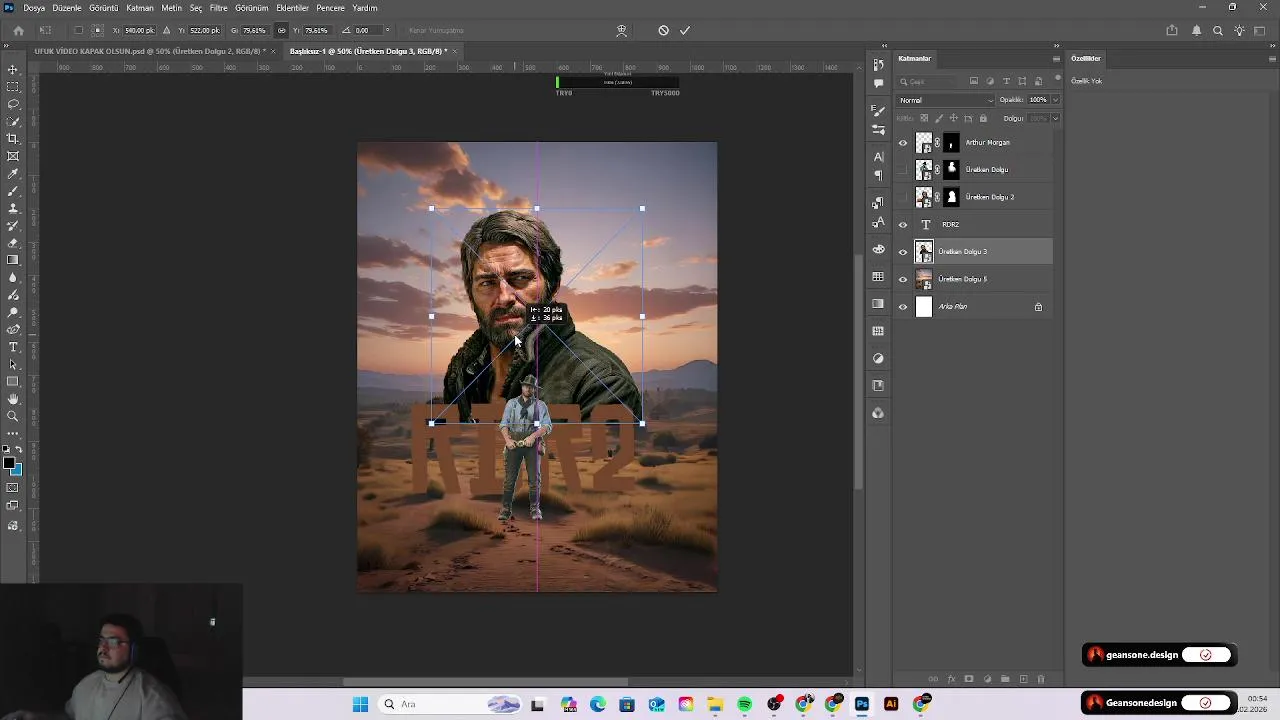Open the Character panel icon

[878, 157]
